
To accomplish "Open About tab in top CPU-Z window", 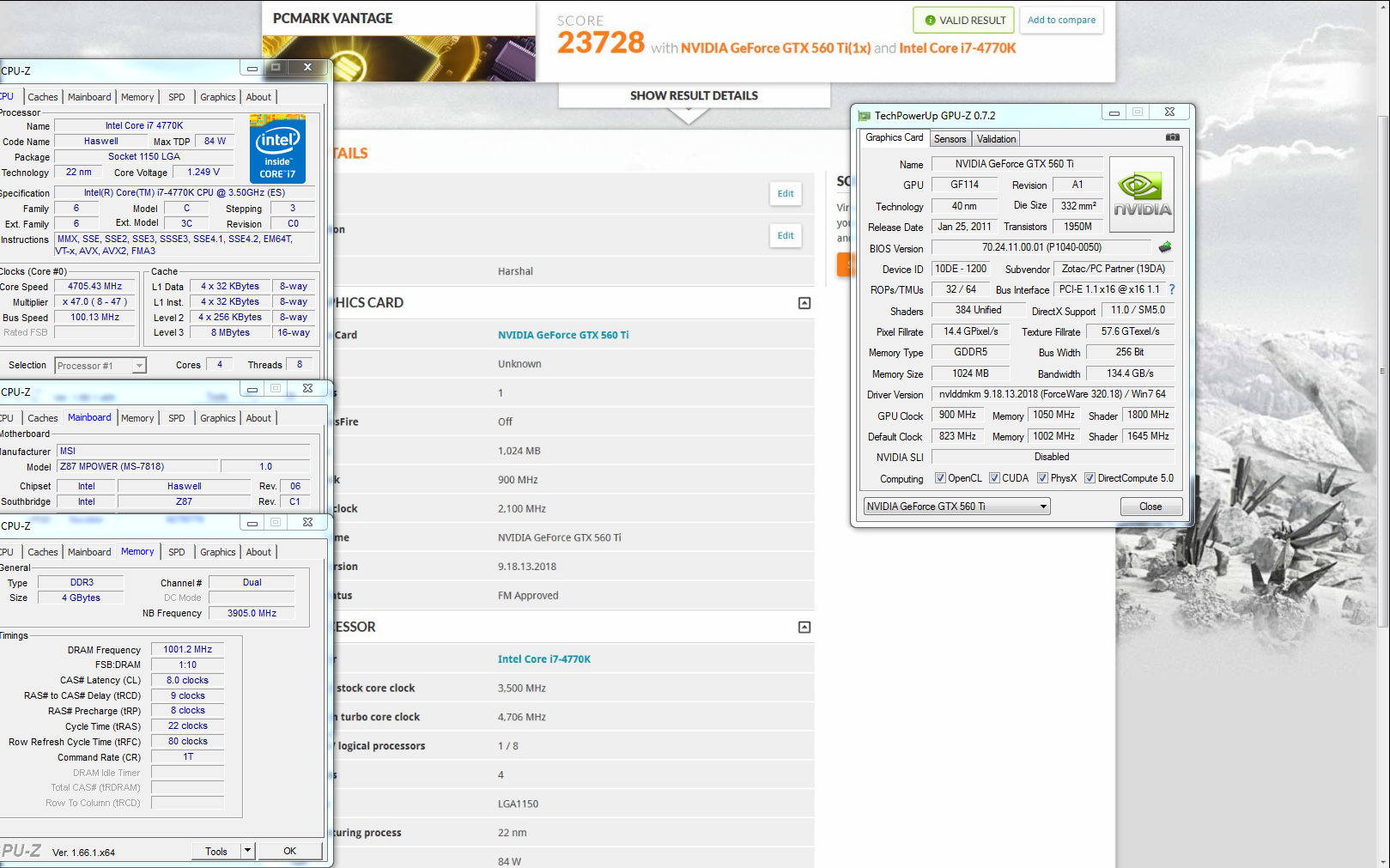I will coord(258,97).
